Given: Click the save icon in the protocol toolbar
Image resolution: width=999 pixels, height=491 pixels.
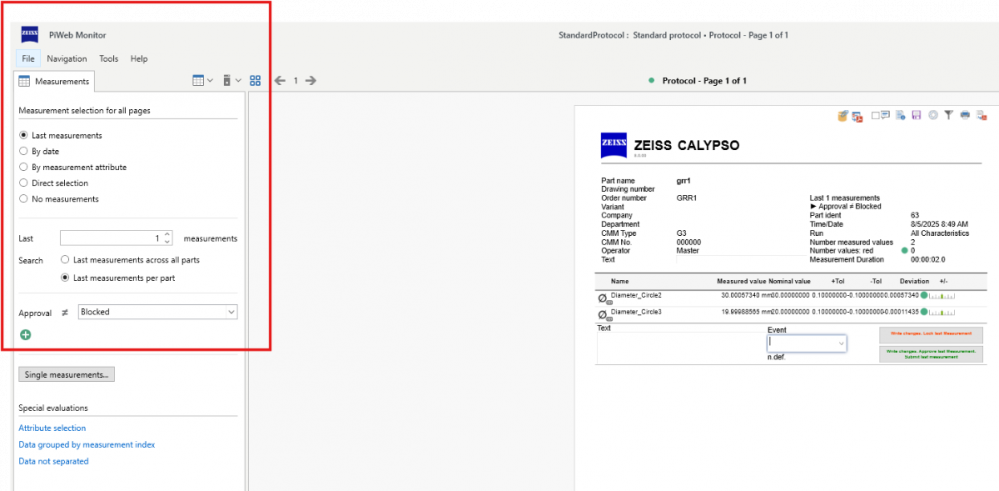Looking at the screenshot, I should tap(917, 116).
